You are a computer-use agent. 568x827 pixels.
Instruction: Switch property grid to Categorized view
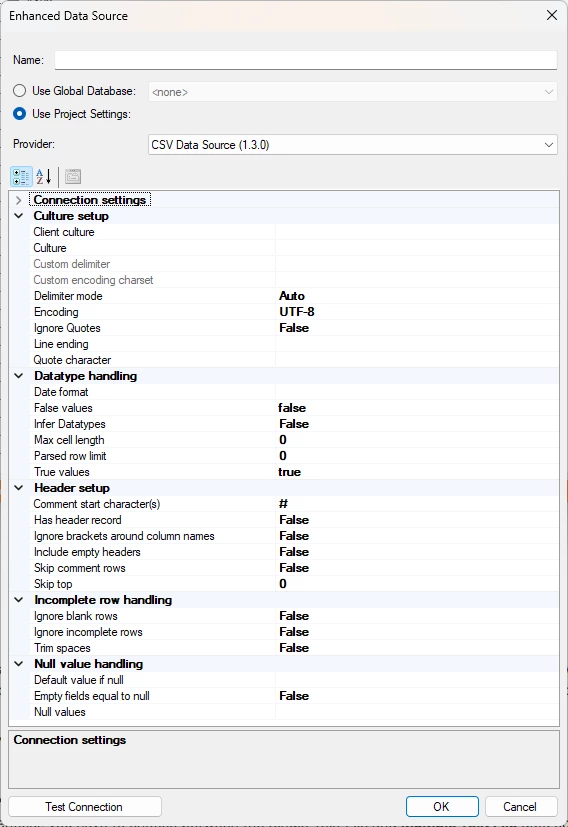(x=21, y=177)
